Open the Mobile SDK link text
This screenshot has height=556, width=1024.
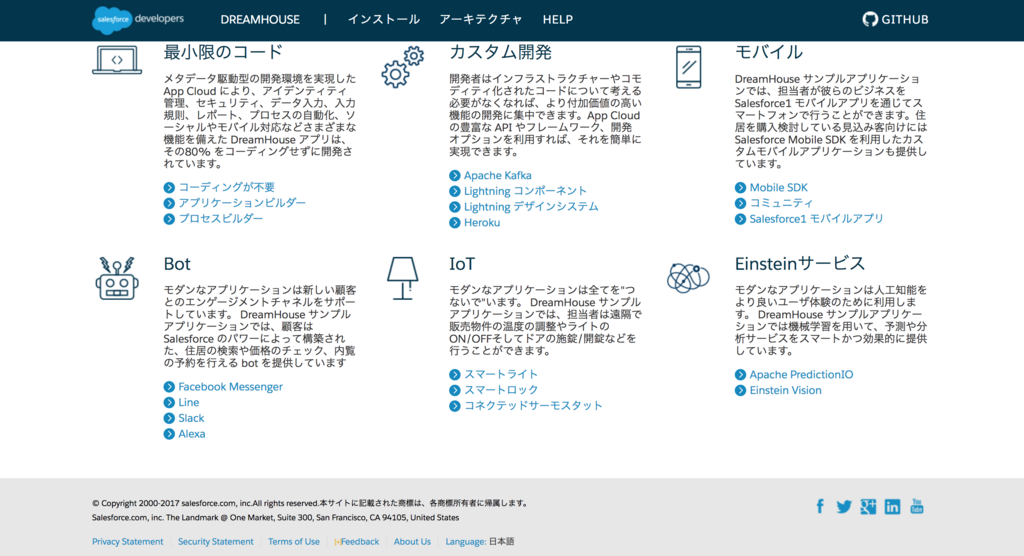click(x=778, y=187)
